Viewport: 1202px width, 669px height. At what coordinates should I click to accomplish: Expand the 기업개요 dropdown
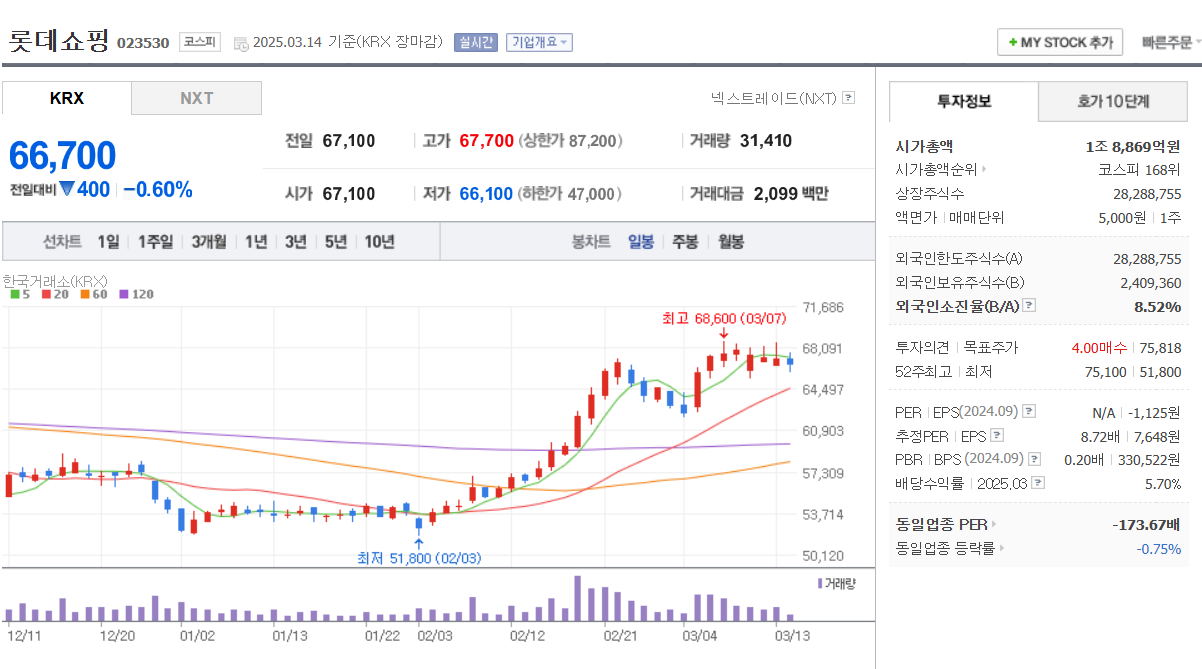point(539,42)
